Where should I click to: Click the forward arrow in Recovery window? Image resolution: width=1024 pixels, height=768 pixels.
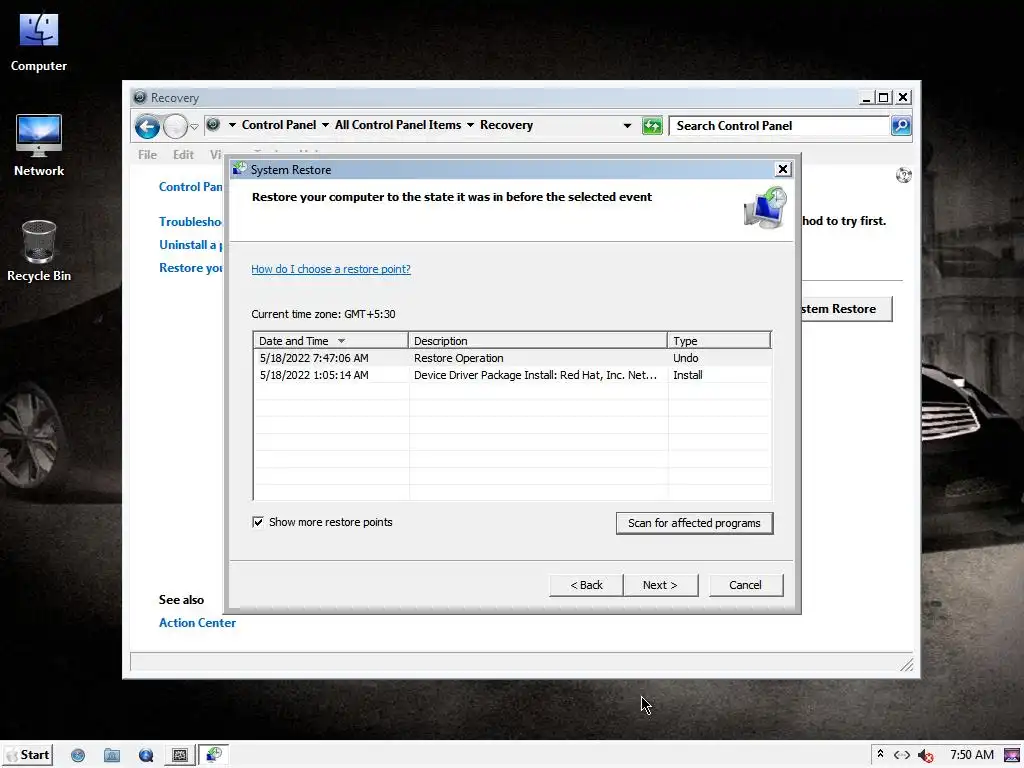[x=175, y=126]
